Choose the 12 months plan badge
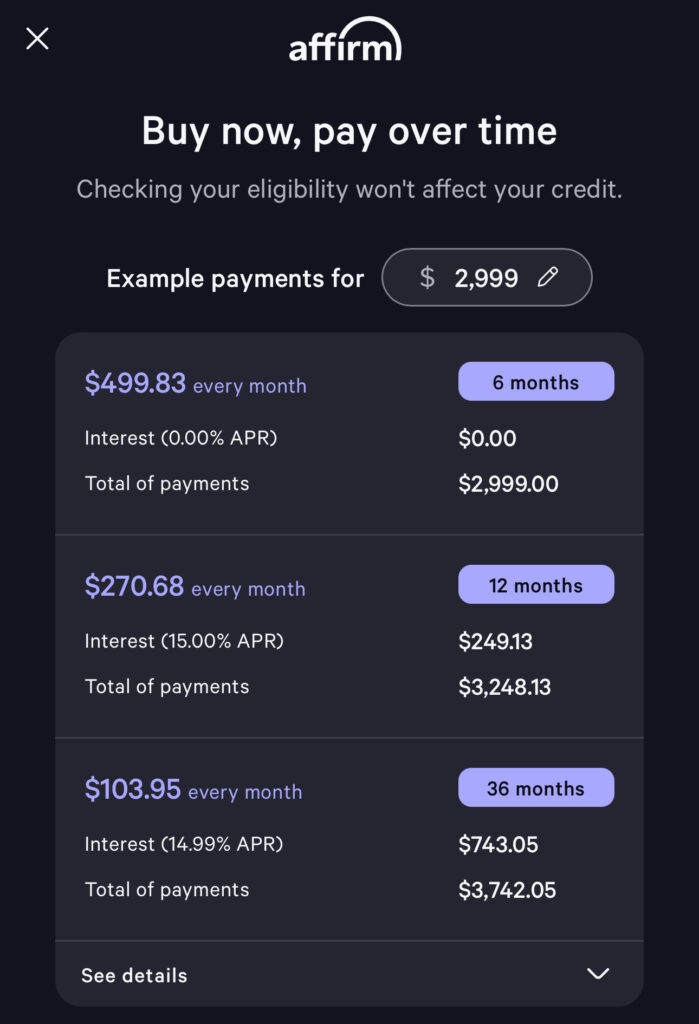699x1024 pixels. coord(536,585)
